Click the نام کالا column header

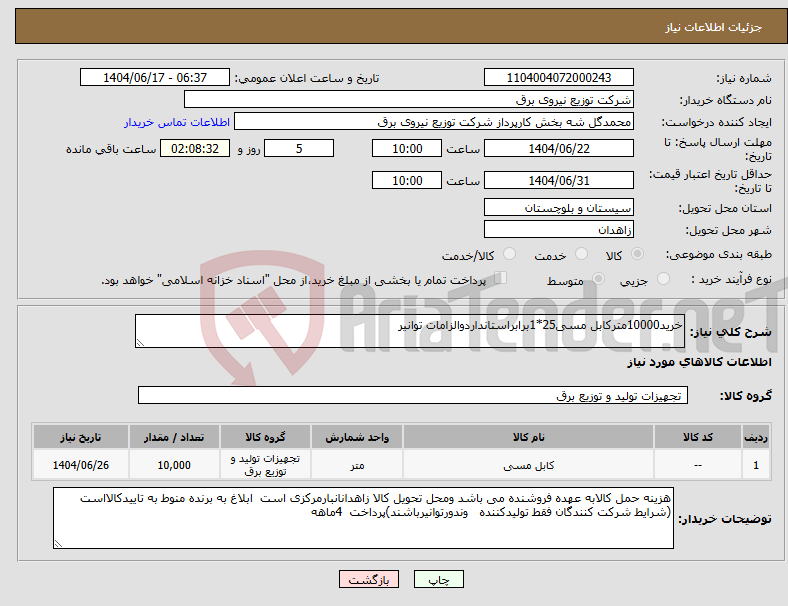(x=528, y=437)
